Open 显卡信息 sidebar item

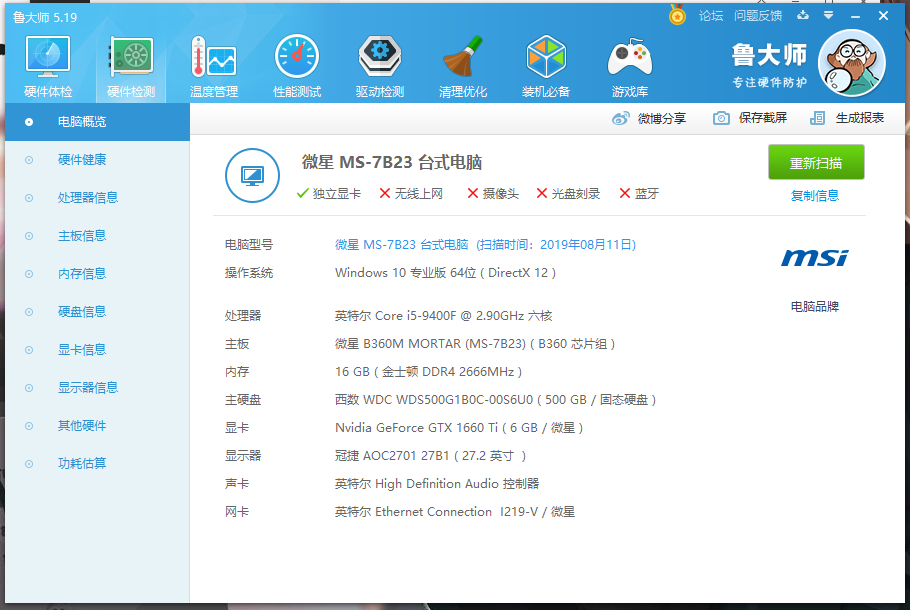tap(98, 350)
